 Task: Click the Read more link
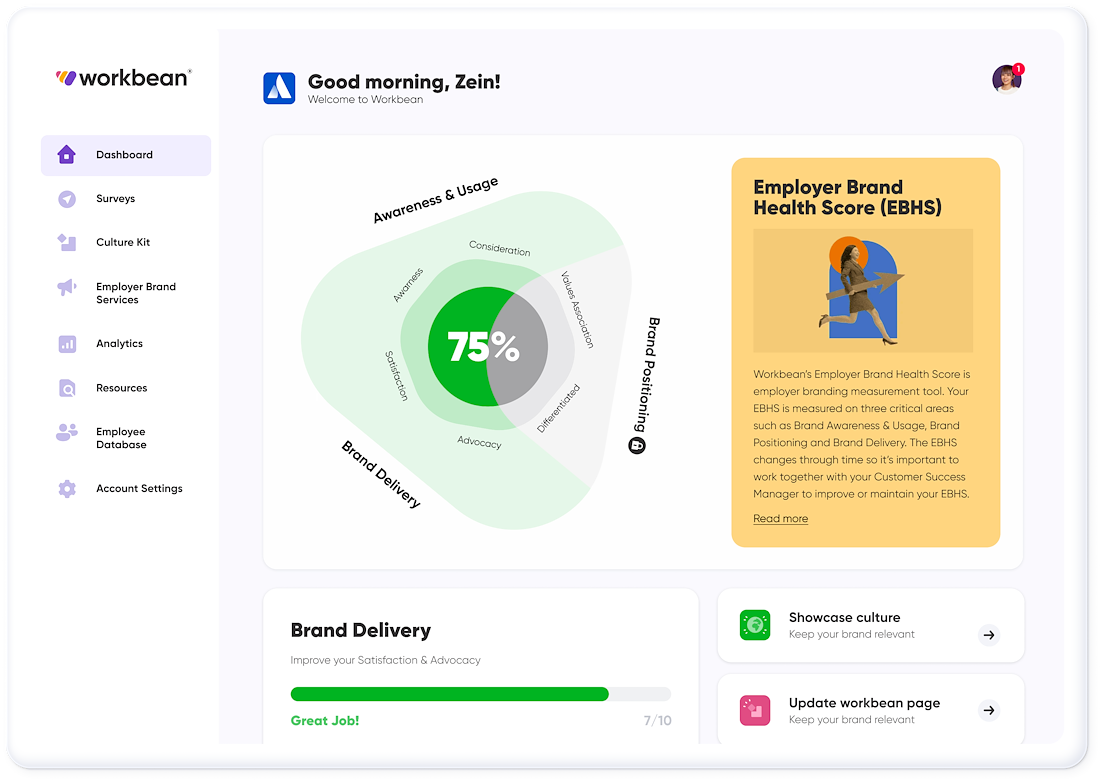[x=780, y=519]
